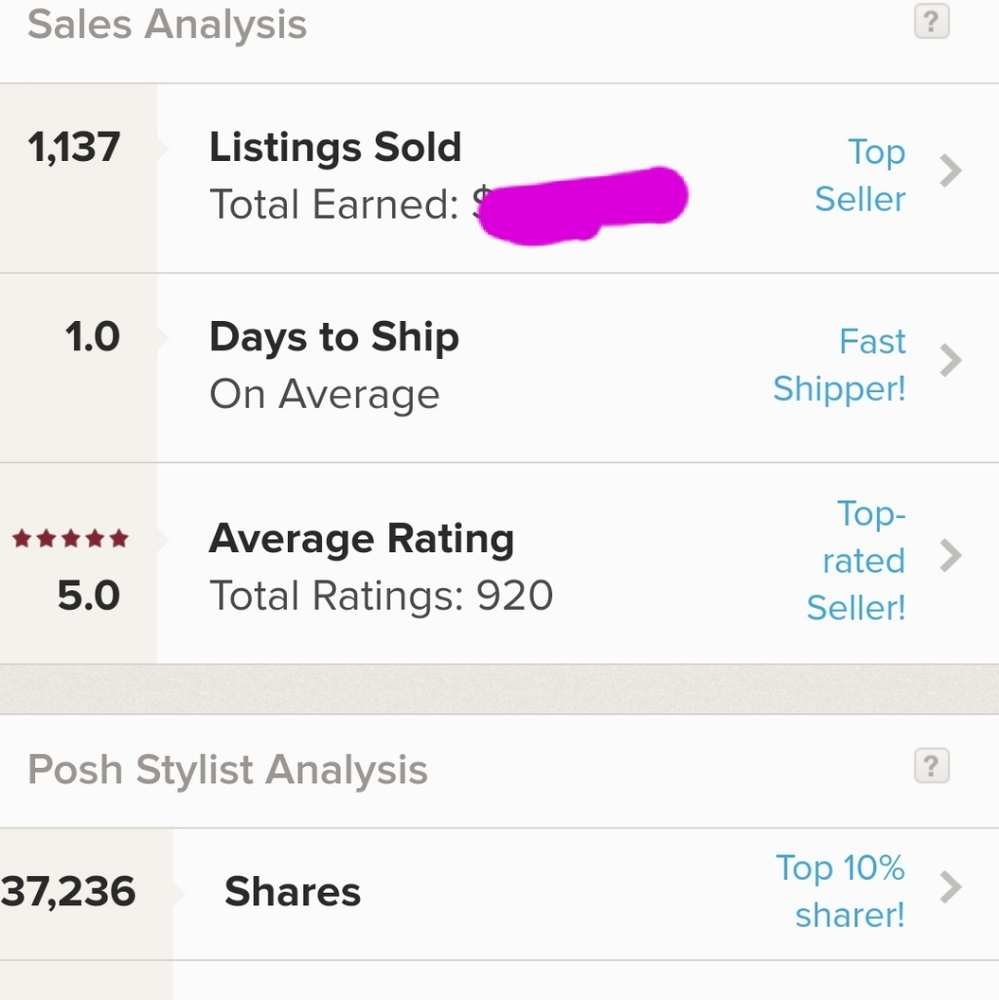Click the 37,236 shares count
This screenshot has height=1000, width=999.
click(68, 892)
